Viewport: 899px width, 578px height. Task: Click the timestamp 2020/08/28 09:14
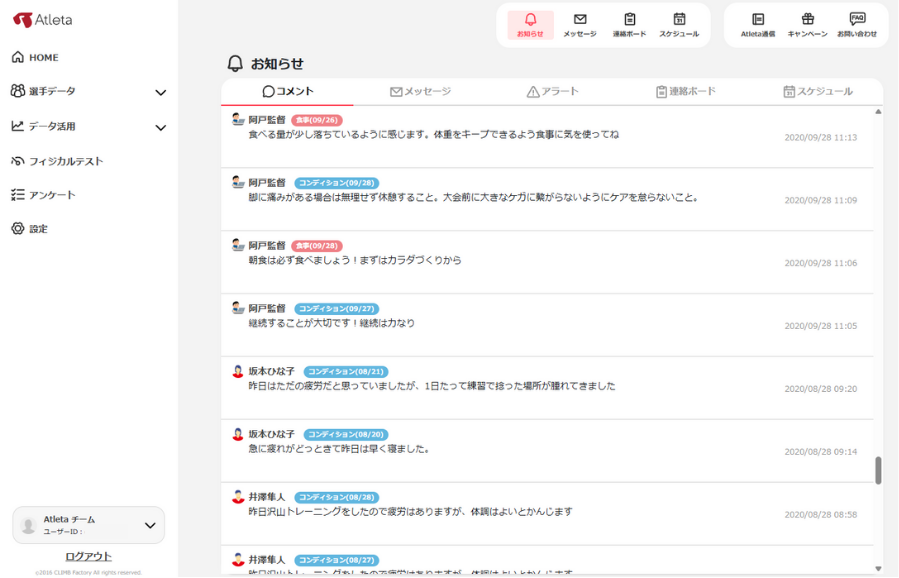point(820,452)
